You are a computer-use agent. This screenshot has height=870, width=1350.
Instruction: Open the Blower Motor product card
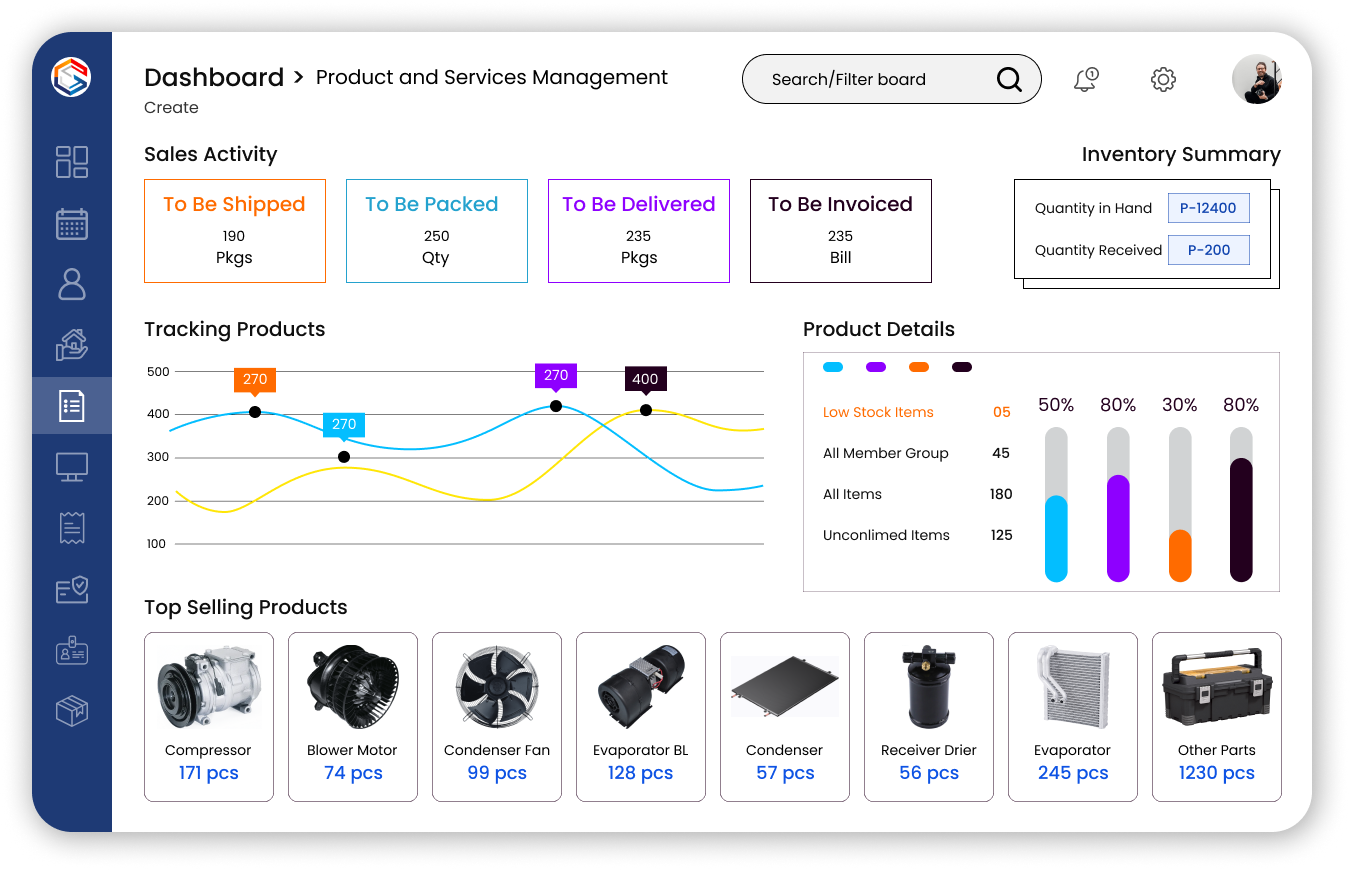(x=353, y=717)
